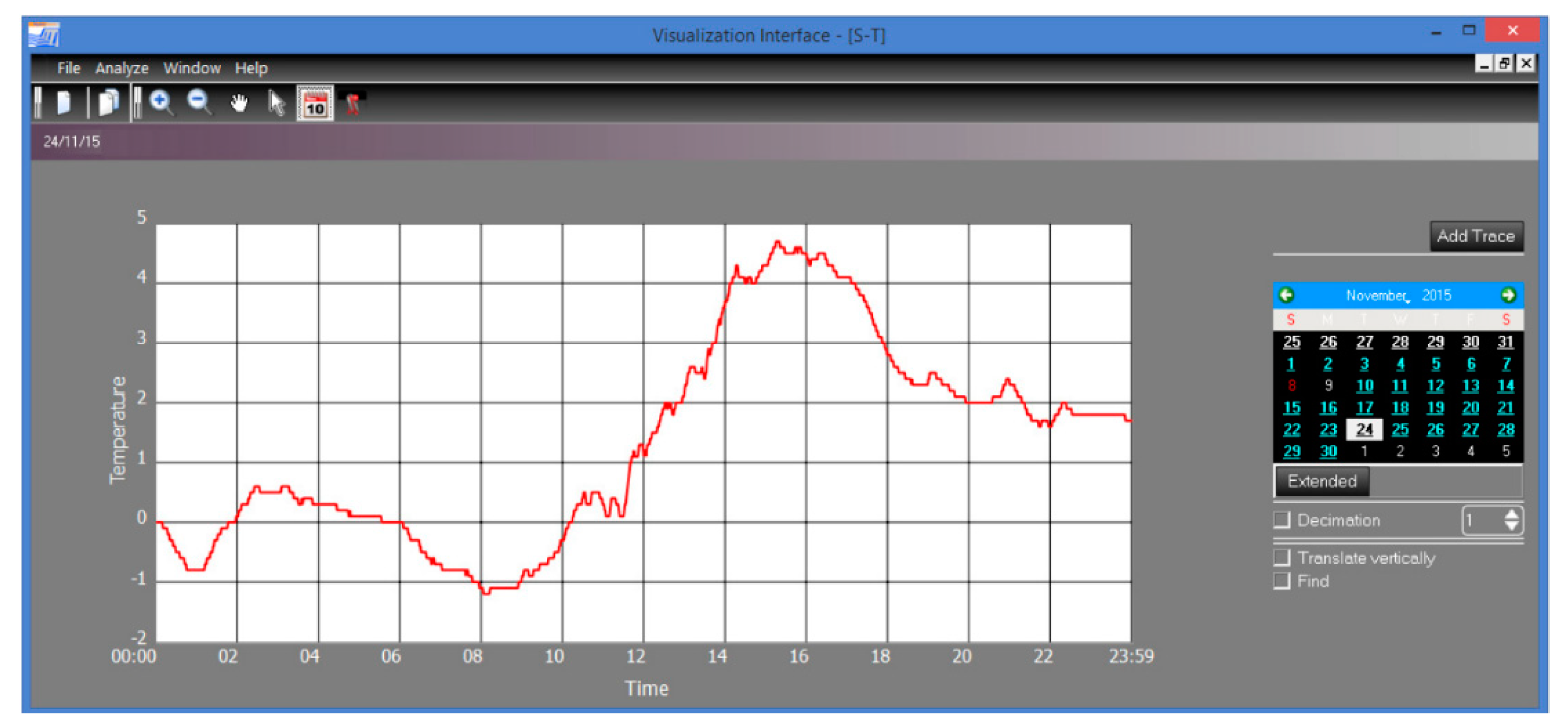The height and width of the screenshot is (727, 1568).
Task: Click the copy documents icon
Action: [108, 102]
